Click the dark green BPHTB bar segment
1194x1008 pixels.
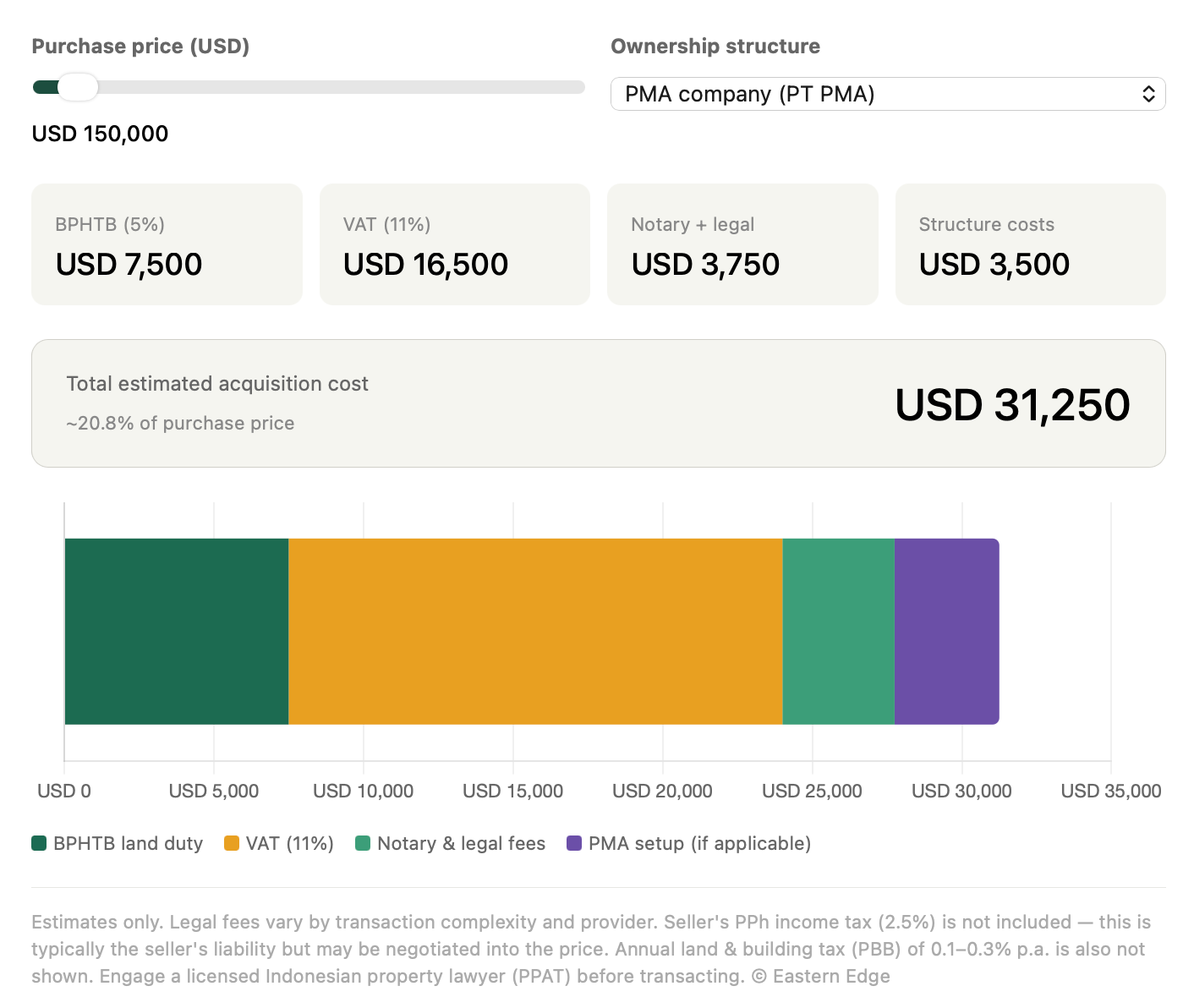[176, 631]
